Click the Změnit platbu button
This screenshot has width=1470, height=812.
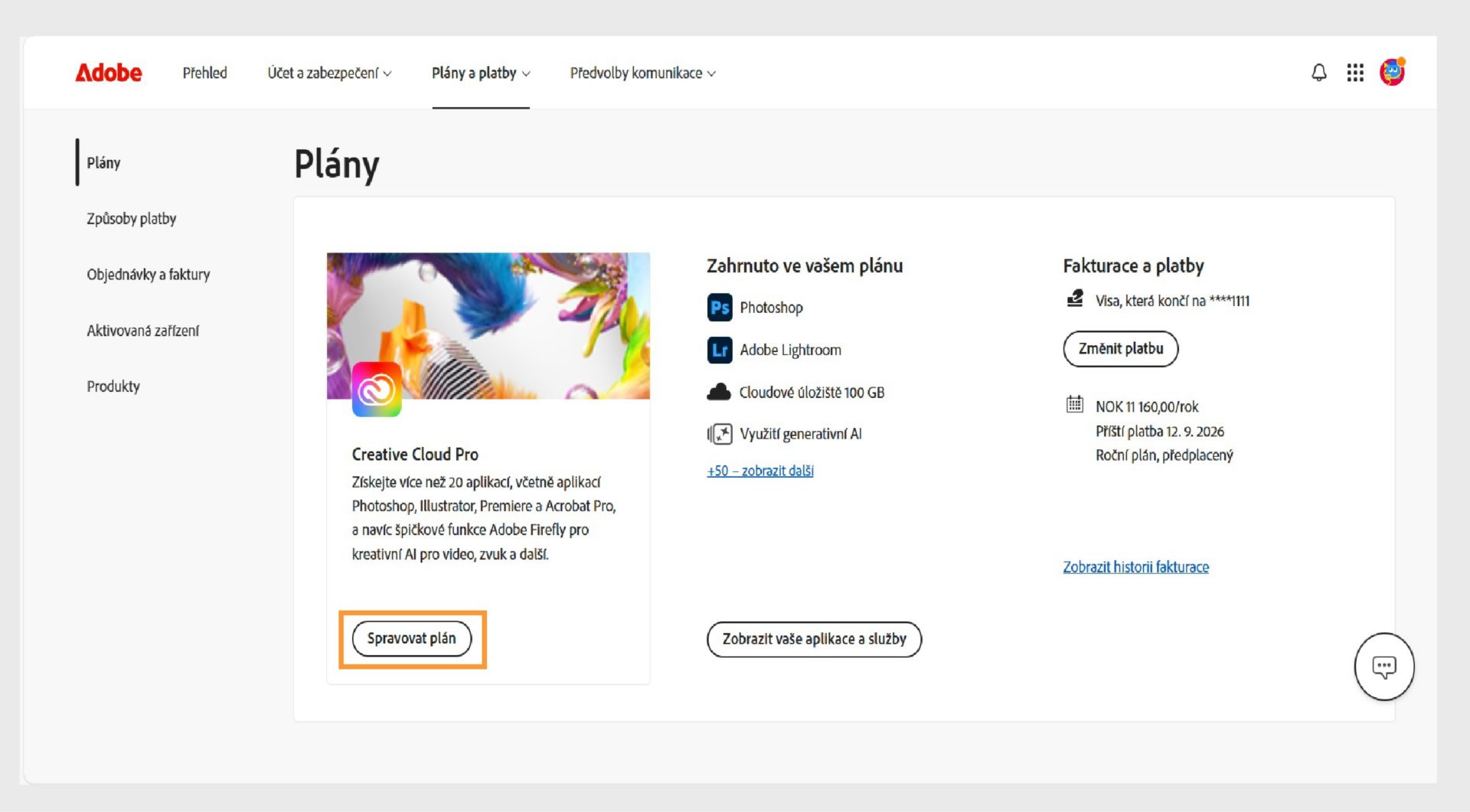pos(1121,349)
